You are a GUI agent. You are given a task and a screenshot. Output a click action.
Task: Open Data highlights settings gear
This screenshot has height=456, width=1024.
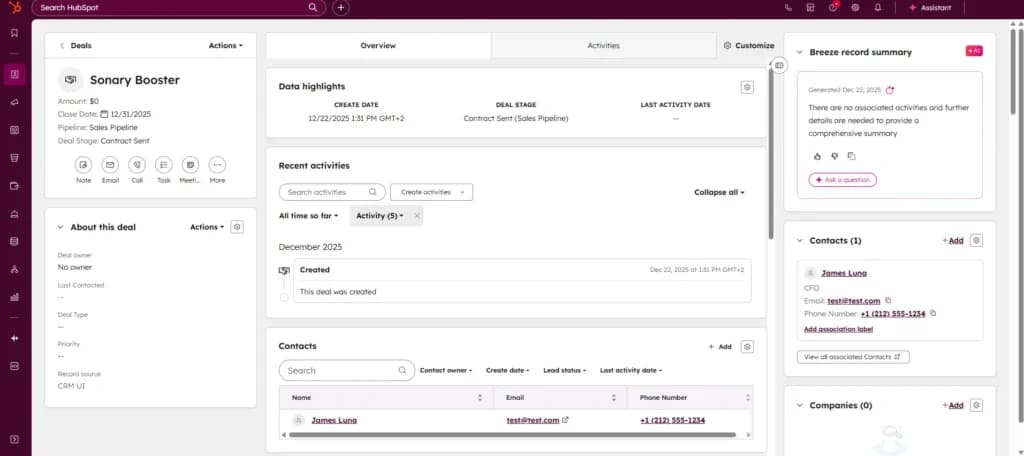(747, 88)
